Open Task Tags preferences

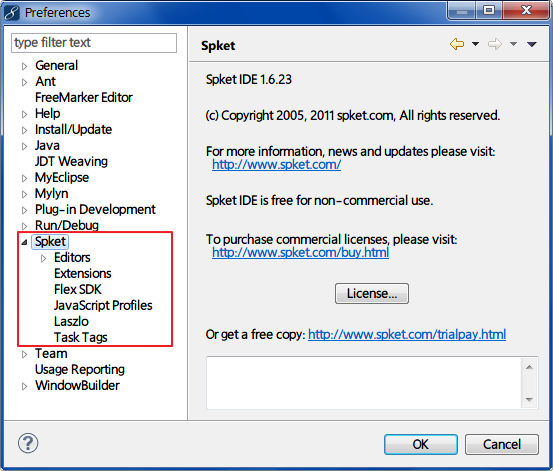pos(80,338)
